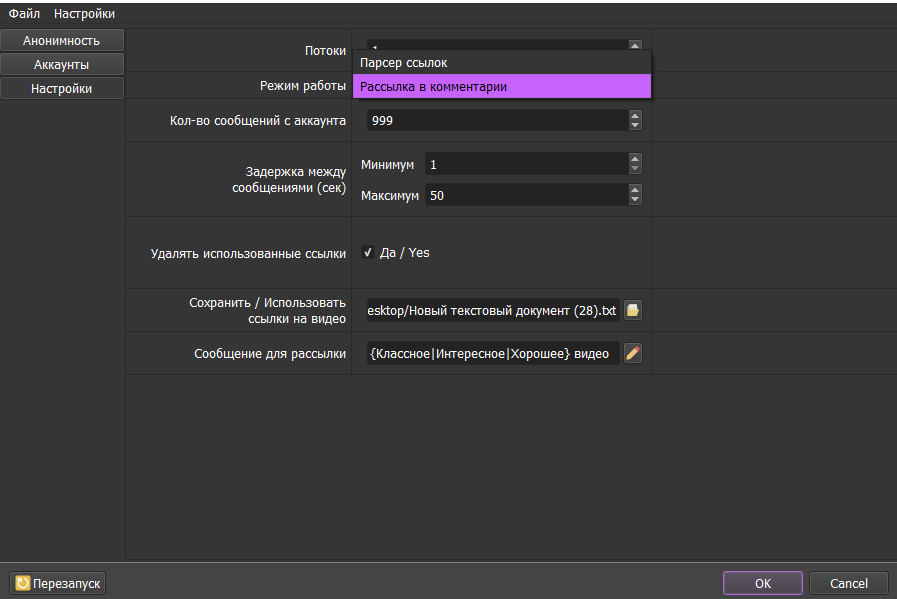Switch to the Анонимность tab
This screenshot has height=599, width=897.
point(61,41)
